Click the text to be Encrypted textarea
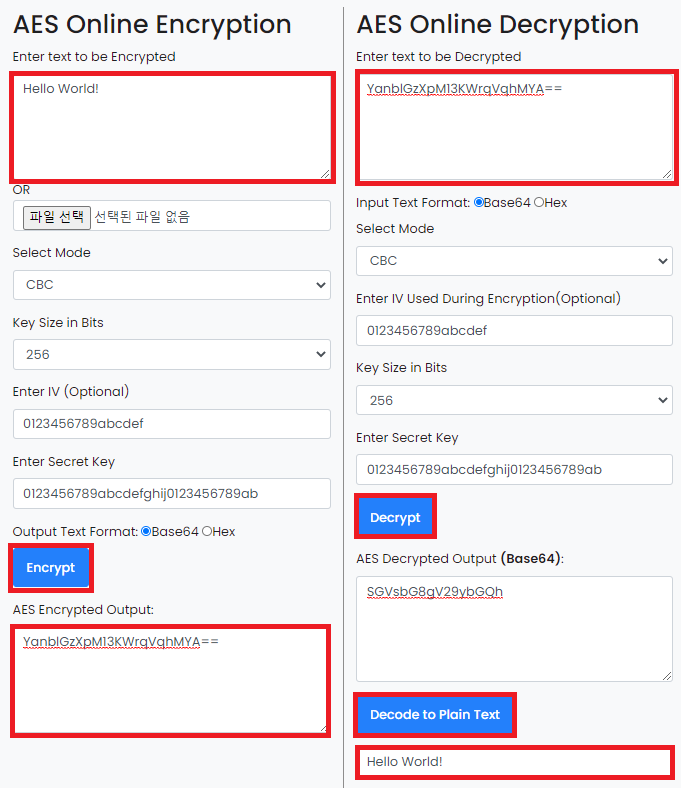The height and width of the screenshot is (788, 681). click(x=171, y=127)
